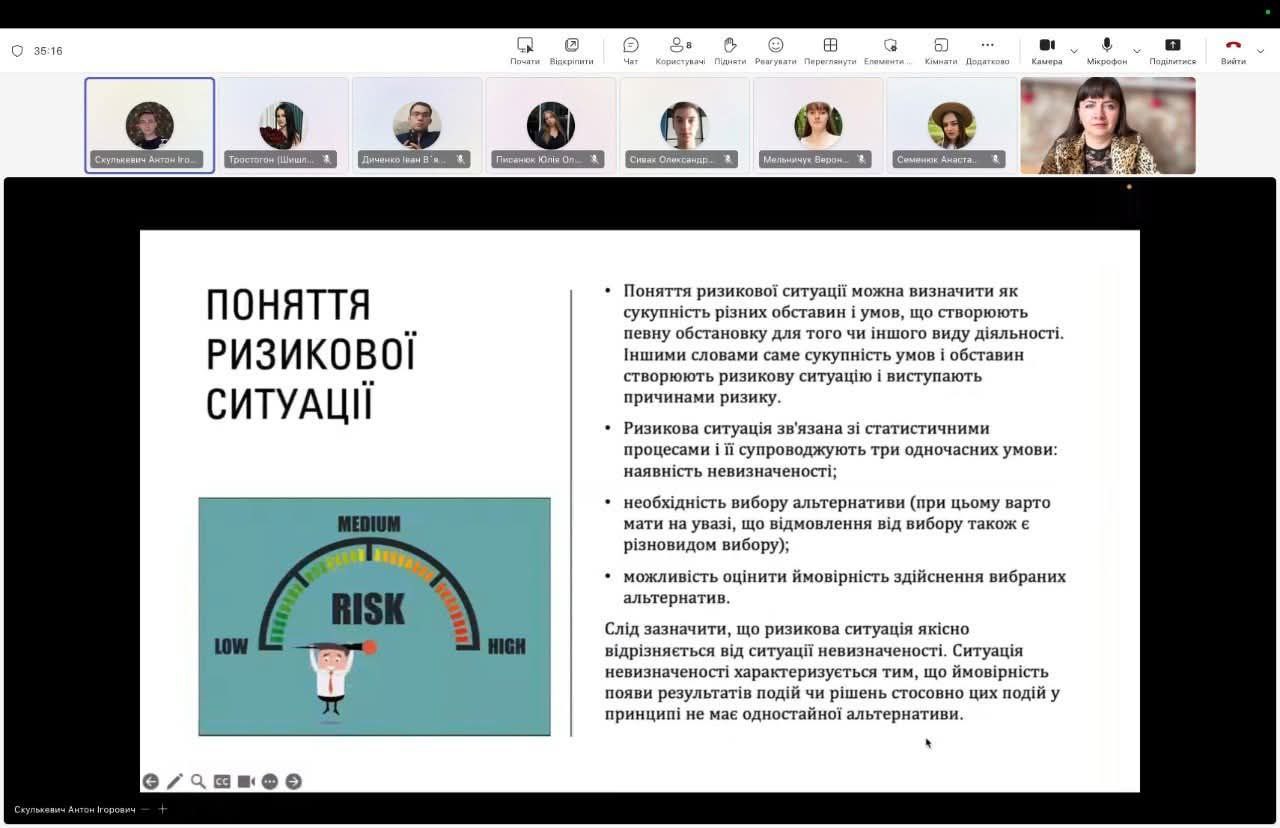The width and height of the screenshot is (1280, 828).
Task: Open the Чат (chat) panel
Action: pyautogui.click(x=630, y=50)
